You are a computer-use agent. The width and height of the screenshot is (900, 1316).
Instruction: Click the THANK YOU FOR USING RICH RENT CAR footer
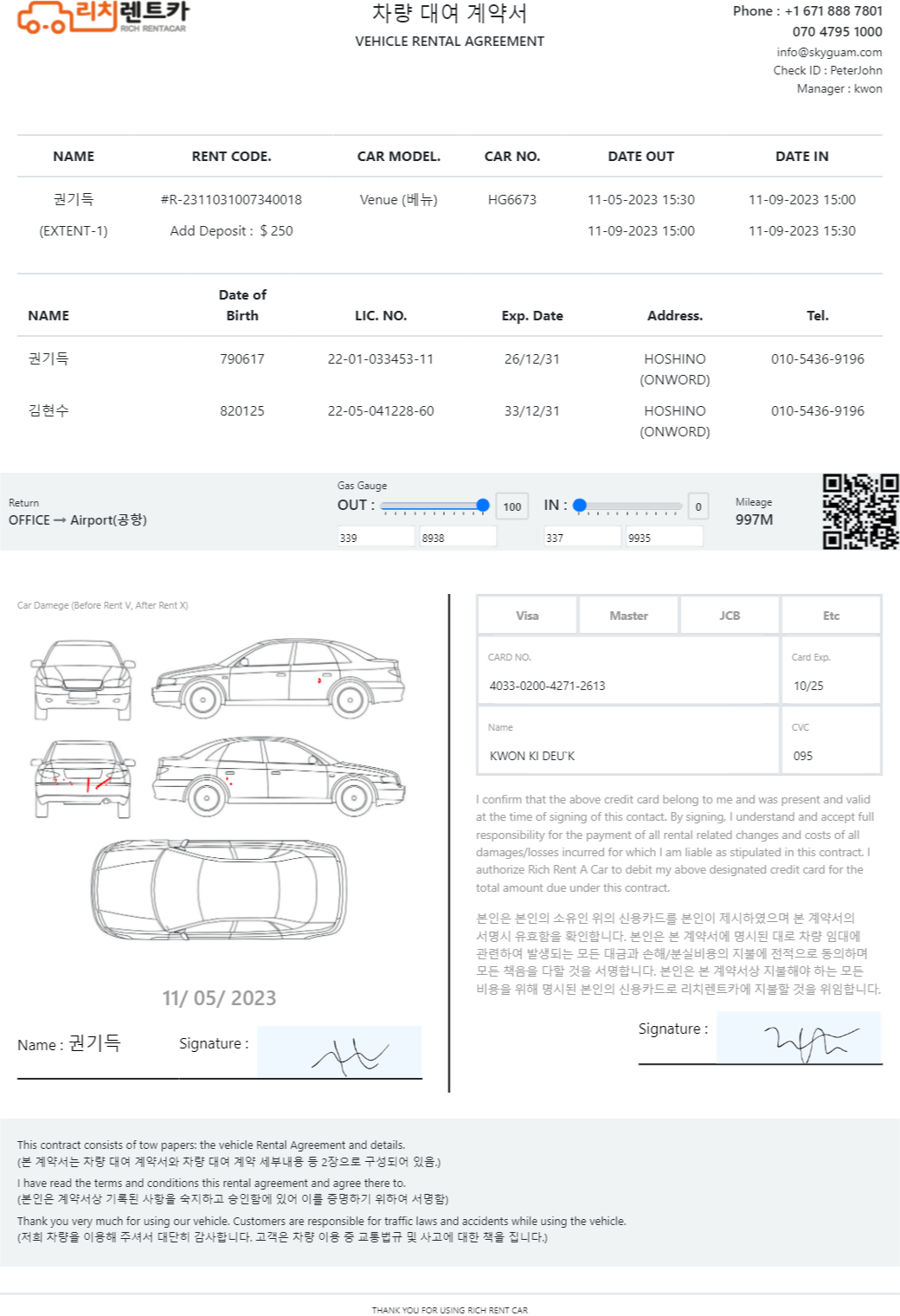click(x=450, y=1310)
